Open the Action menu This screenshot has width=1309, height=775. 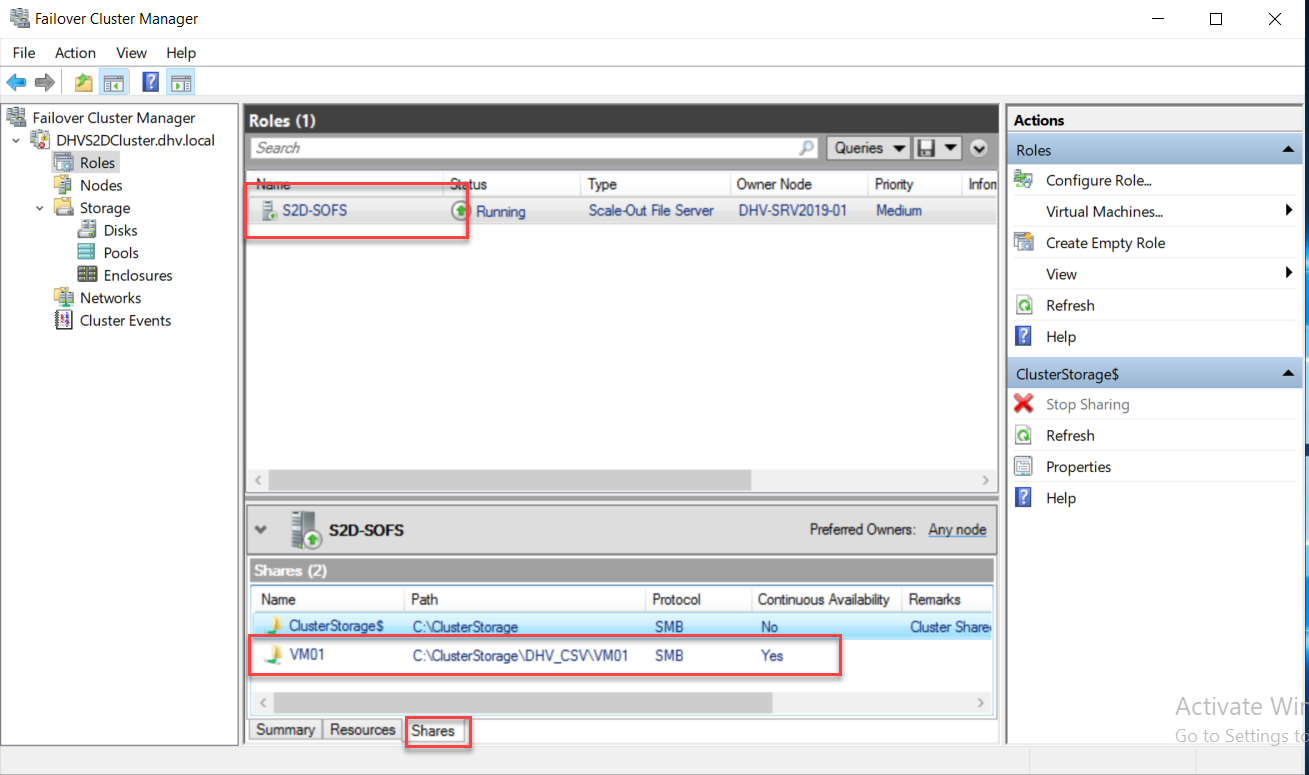coord(75,53)
